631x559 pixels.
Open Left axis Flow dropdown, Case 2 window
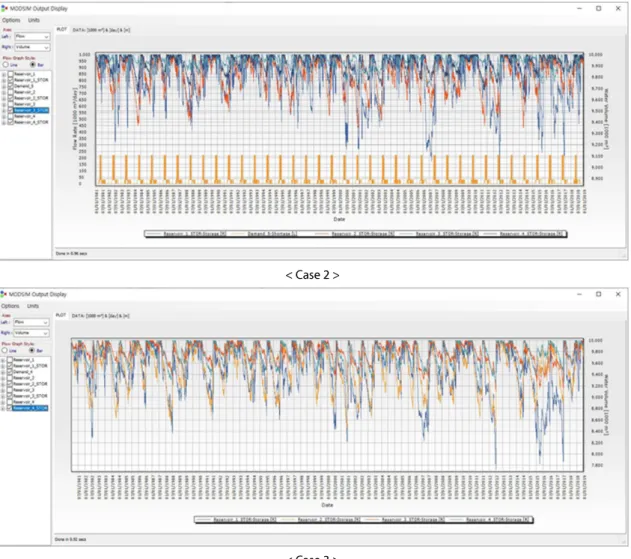[32, 37]
